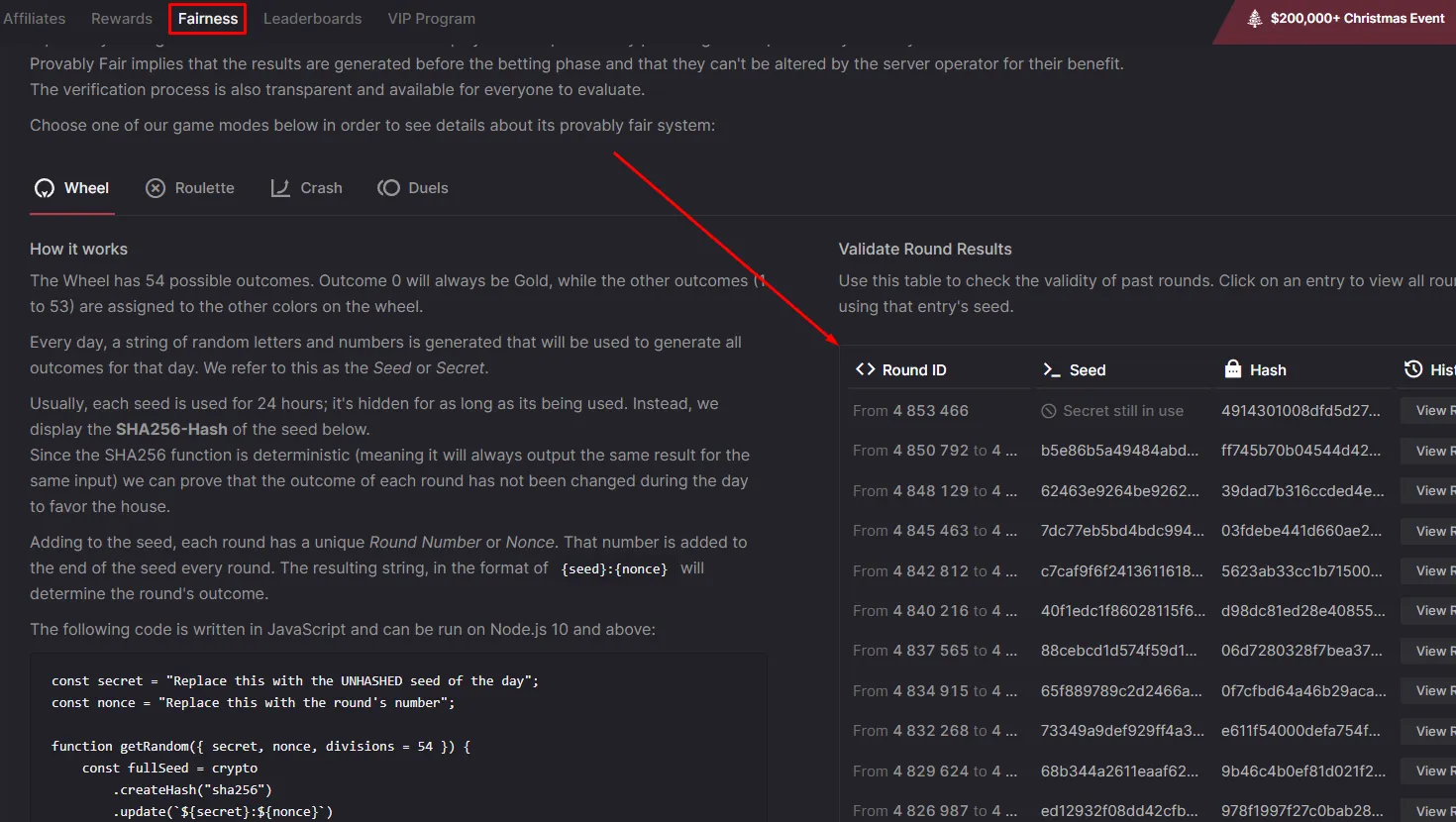The width and height of the screenshot is (1456, 822).
Task: Click hash ff745b70b04544d42...
Action: [x=1300, y=451]
